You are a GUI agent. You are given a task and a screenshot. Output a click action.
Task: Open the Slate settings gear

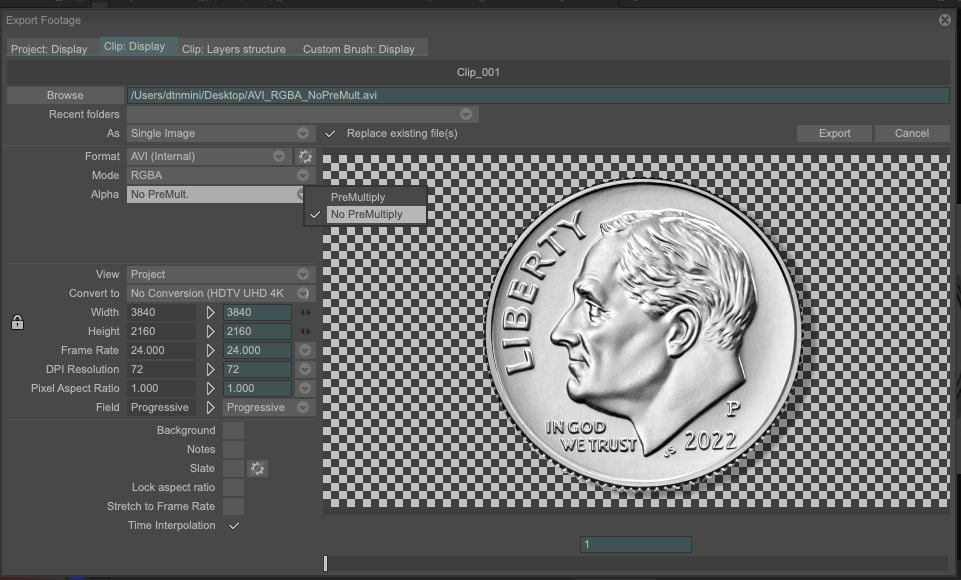click(x=257, y=468)
